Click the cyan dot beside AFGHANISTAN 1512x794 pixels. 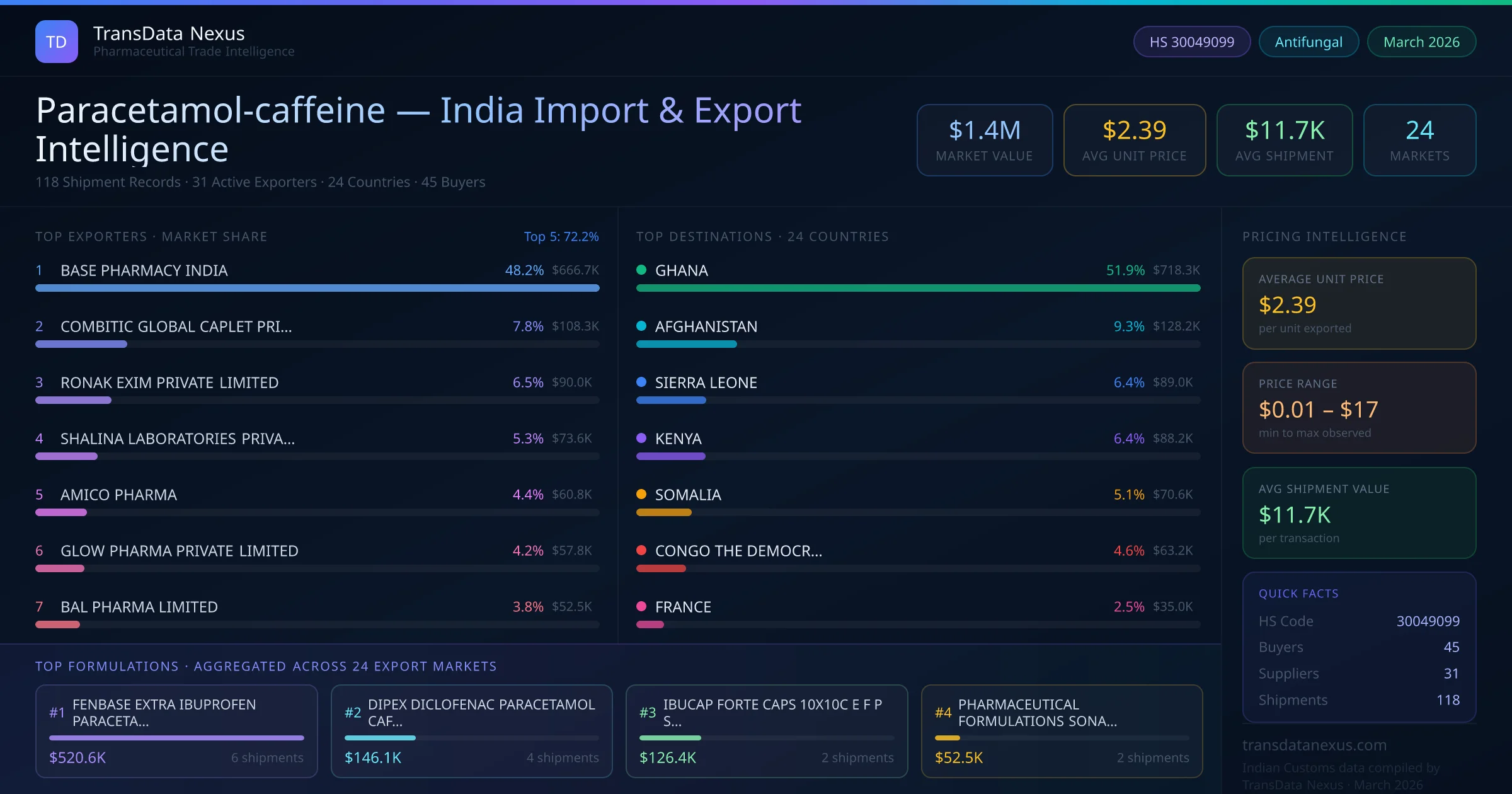[641, 326]
